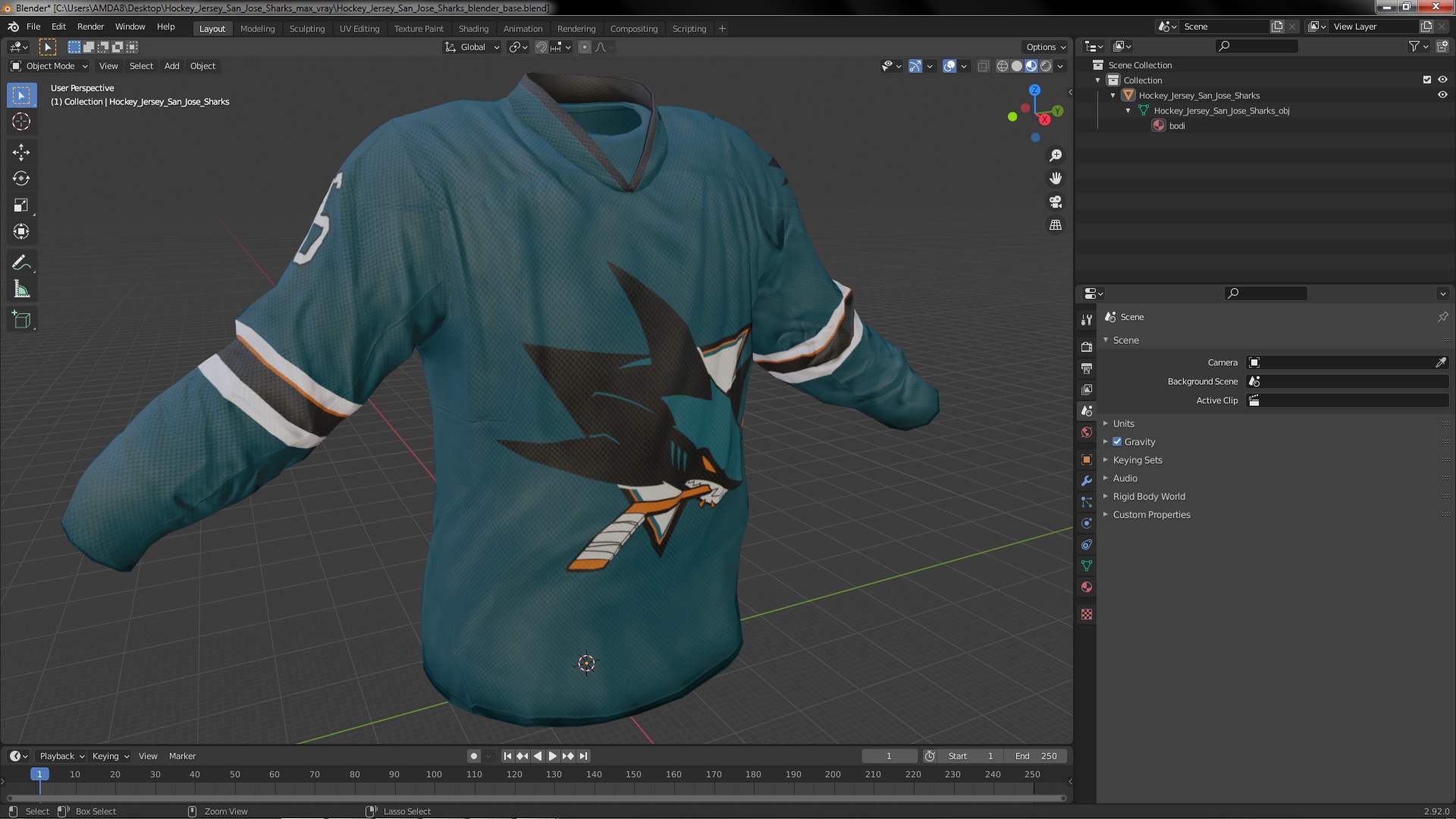The image size is (1456, 819).
Task: Activate the Select Box tool
Action: click(x=21, y=95)
